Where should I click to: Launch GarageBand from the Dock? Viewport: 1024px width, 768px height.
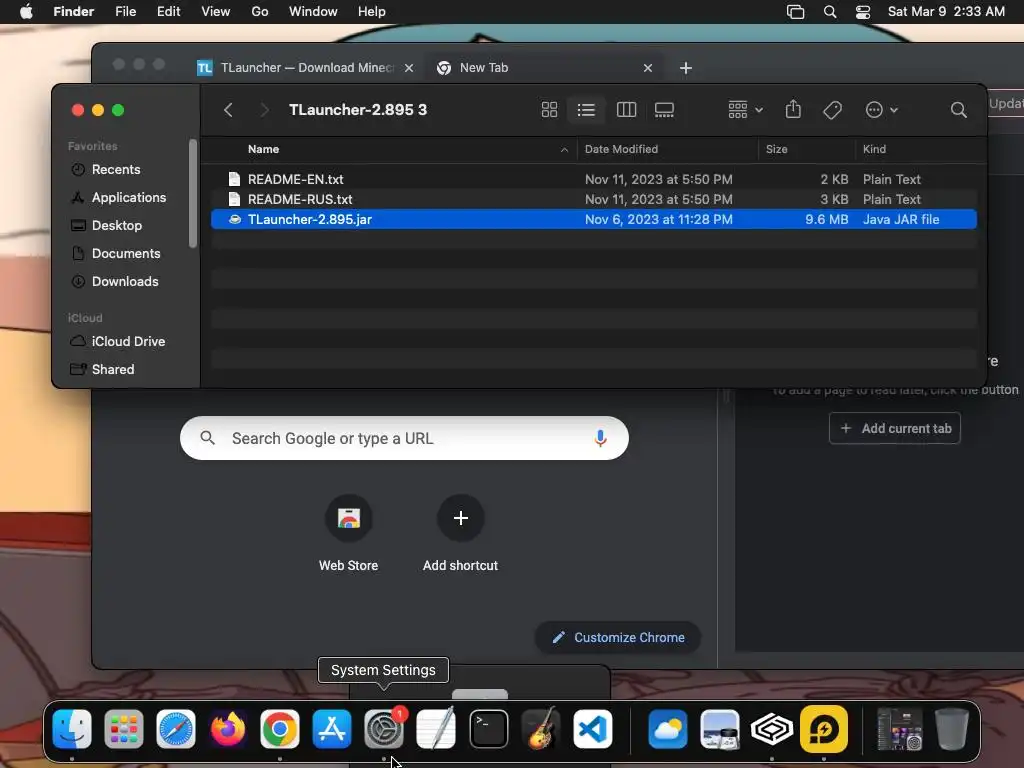541,729
